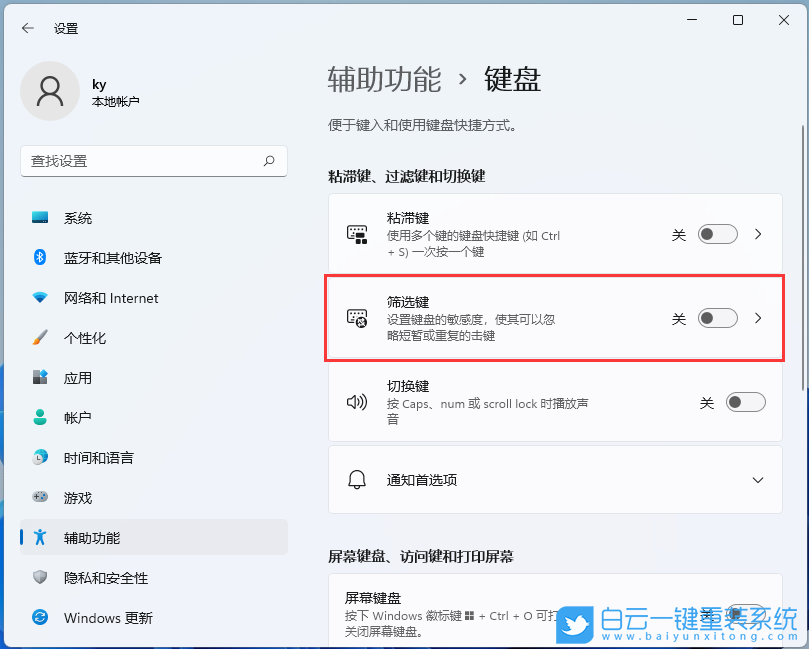
Task: Open Network and Internet via globe icon
Action: coord(39,297)
